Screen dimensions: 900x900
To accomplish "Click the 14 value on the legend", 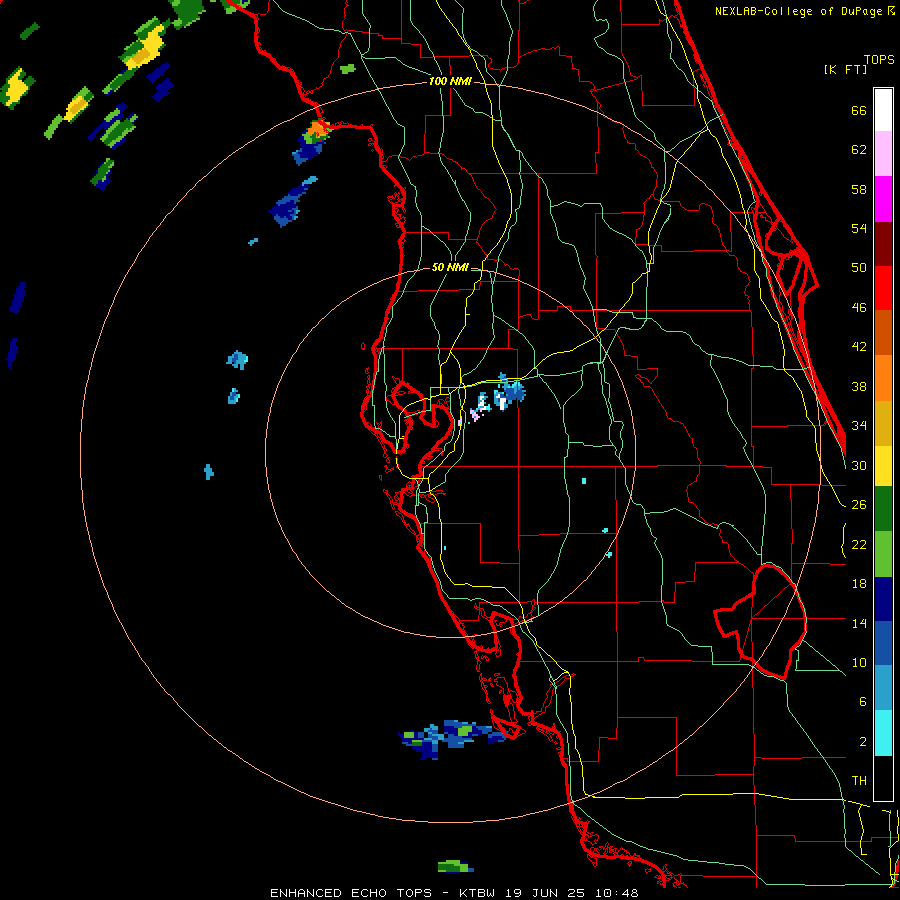I will [x=859, y=623].
